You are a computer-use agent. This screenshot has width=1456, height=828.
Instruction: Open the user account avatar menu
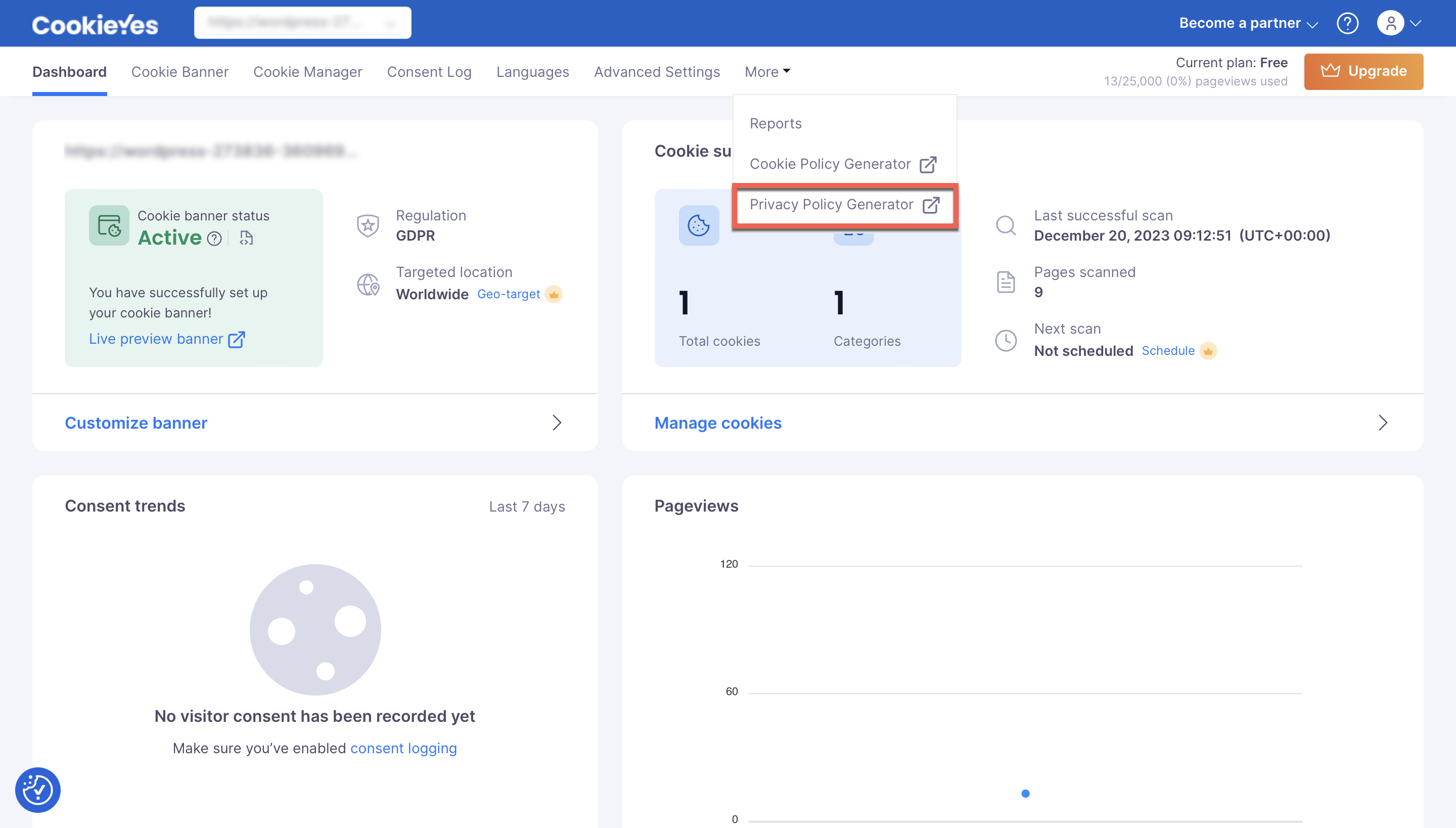click(1390, 23)
